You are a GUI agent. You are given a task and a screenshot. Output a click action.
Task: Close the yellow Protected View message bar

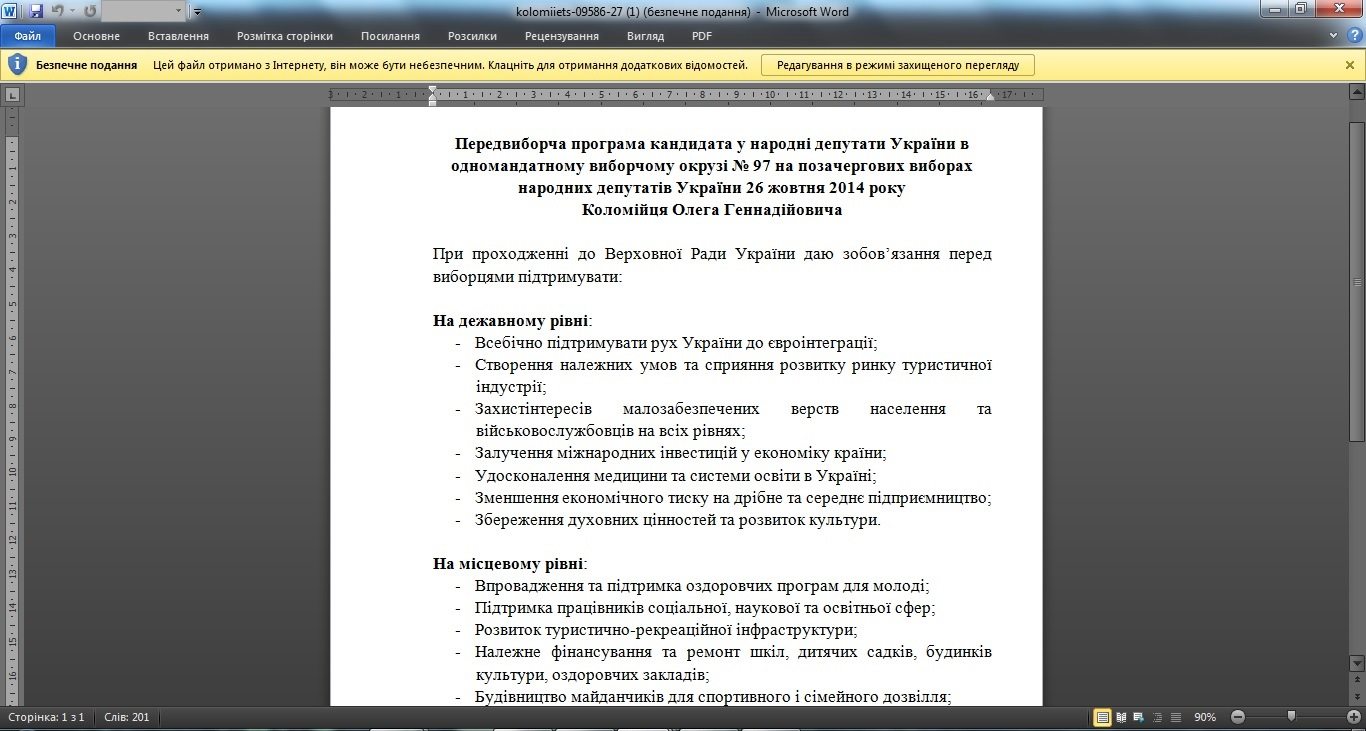point(1350,65)
